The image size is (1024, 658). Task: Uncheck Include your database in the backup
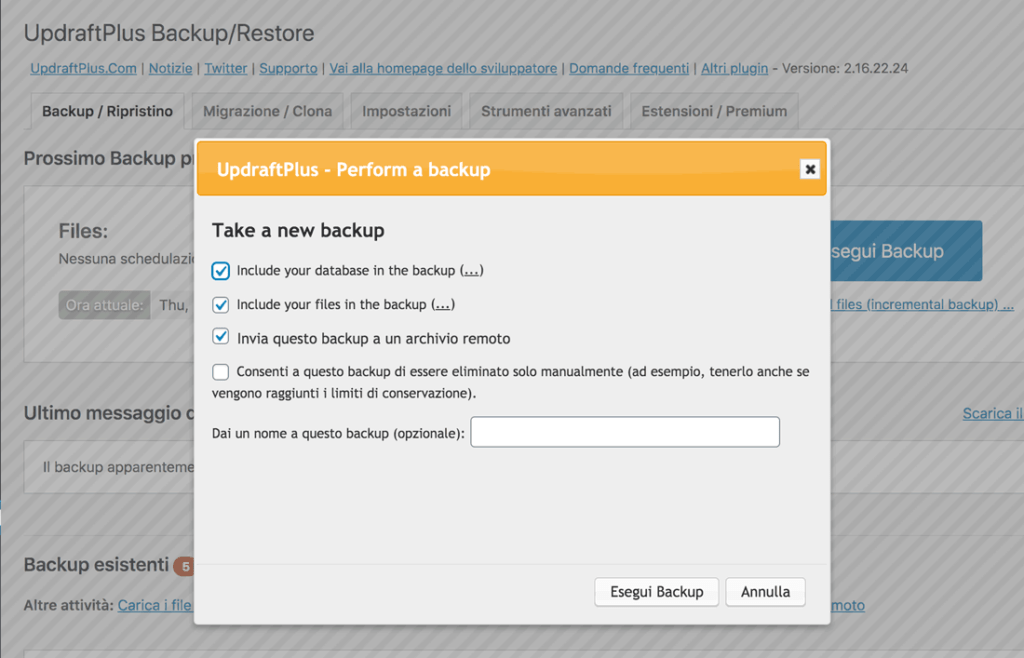(221, 271)
